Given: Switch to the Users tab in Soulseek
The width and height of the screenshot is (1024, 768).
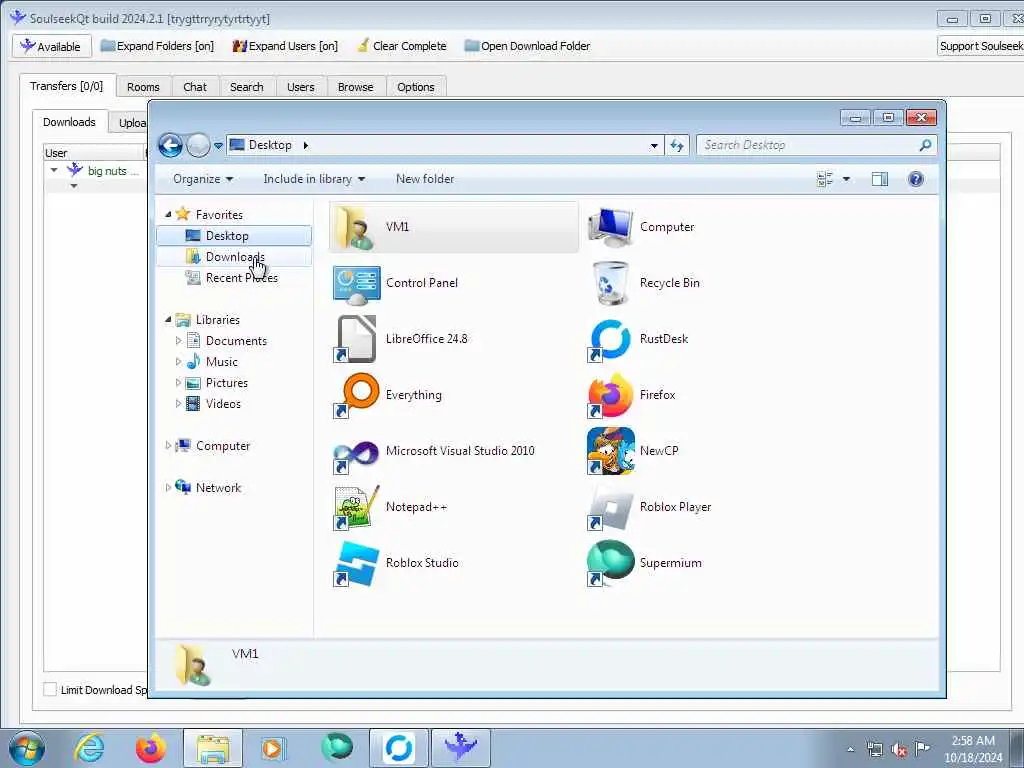Looking at the screenshot, I should (x=300, y=87).
